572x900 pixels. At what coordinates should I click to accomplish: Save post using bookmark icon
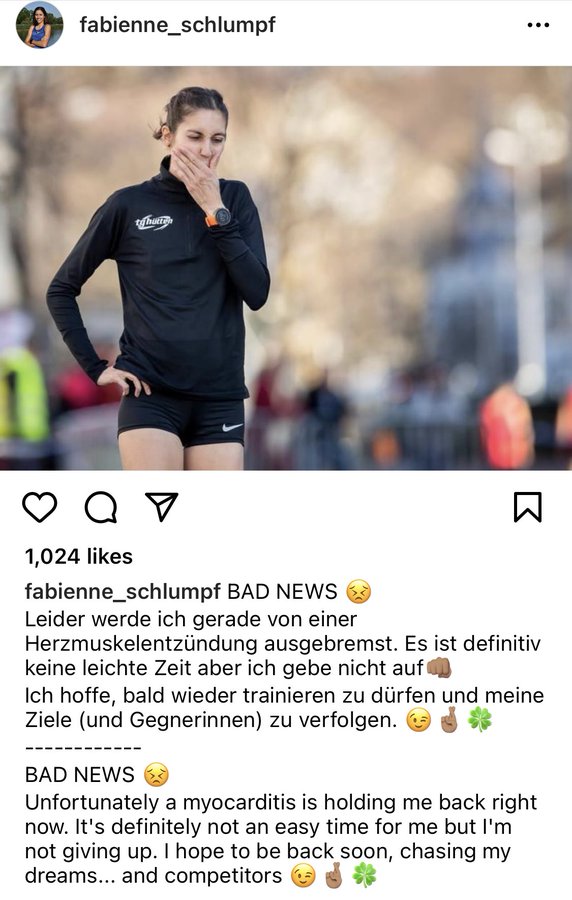(527, 507)
